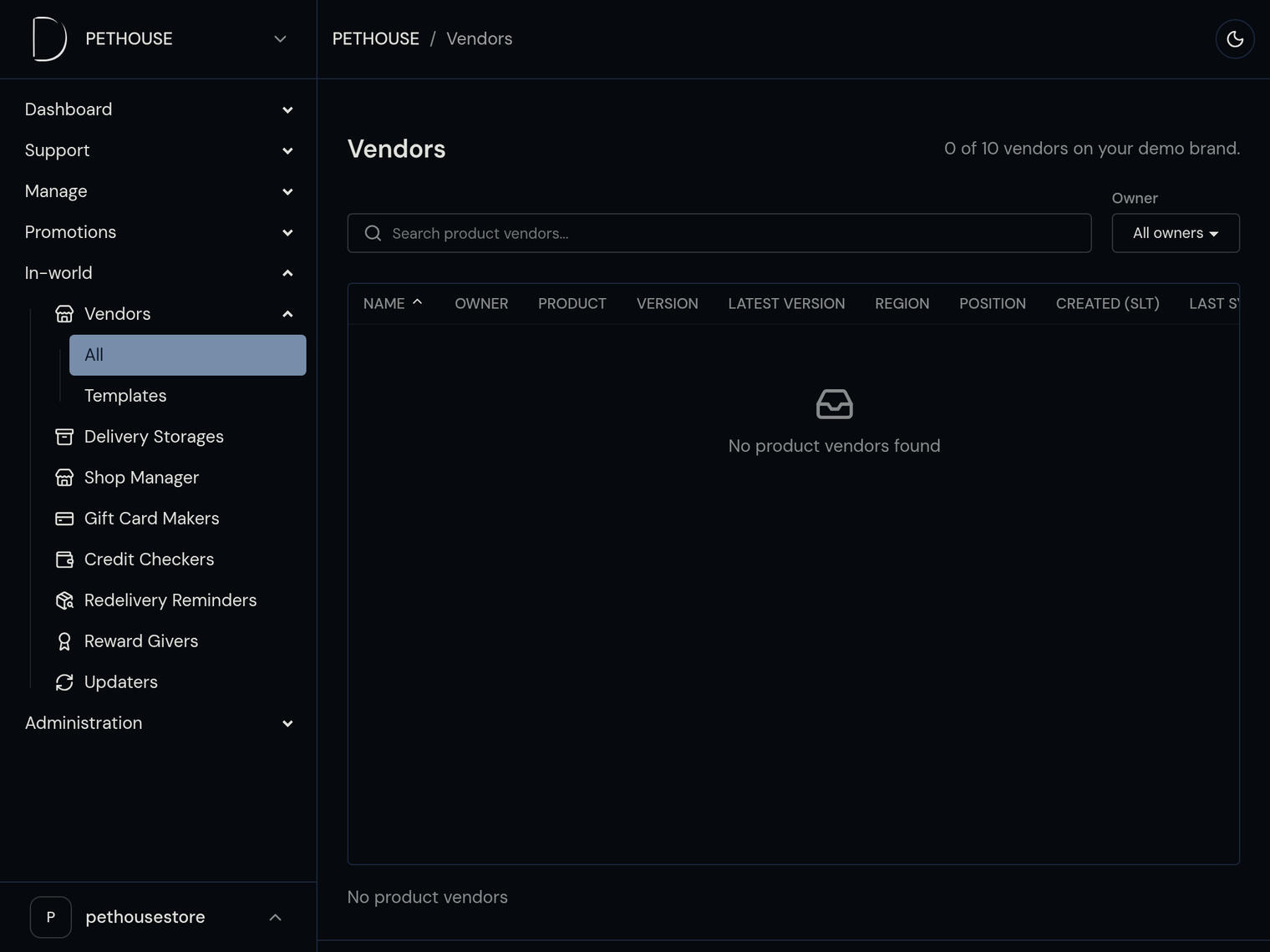Open Reward Givers from its ribbon icon
The image size is (1270, 952).
[x=64, y=641]
